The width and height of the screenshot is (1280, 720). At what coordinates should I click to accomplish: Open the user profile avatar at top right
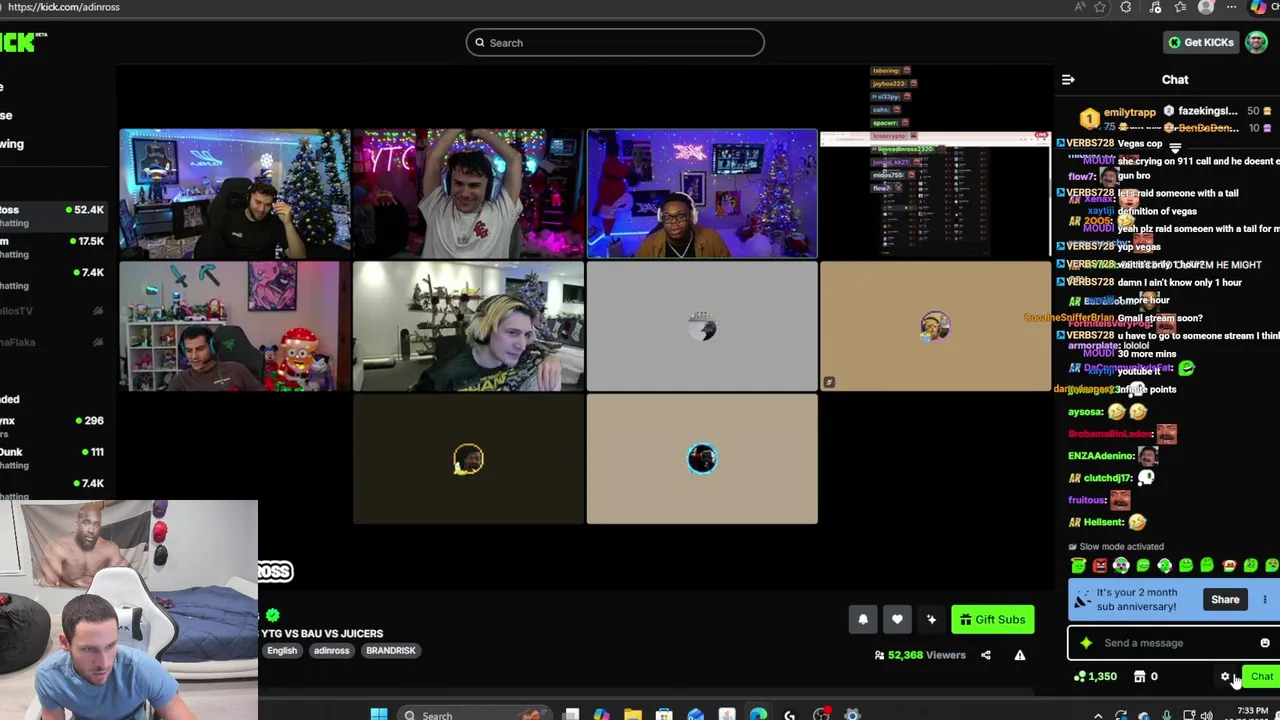point(1257,42)
